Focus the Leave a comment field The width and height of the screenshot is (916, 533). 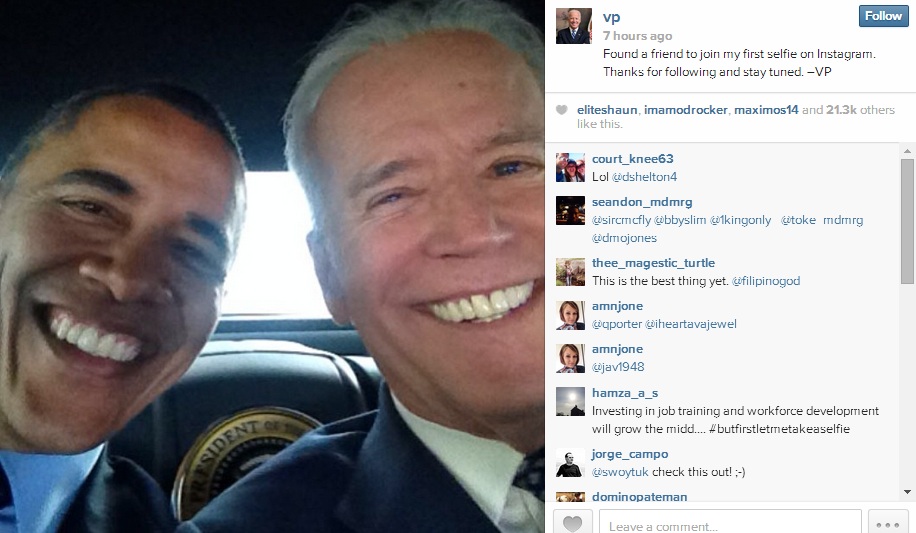[730, 524]
